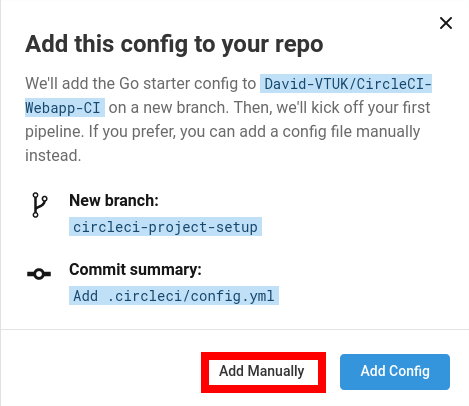Image resolution: width=469 pixels, height=406 pixels.
Task: Choose the Add Manually button
Action: [262, 371]
